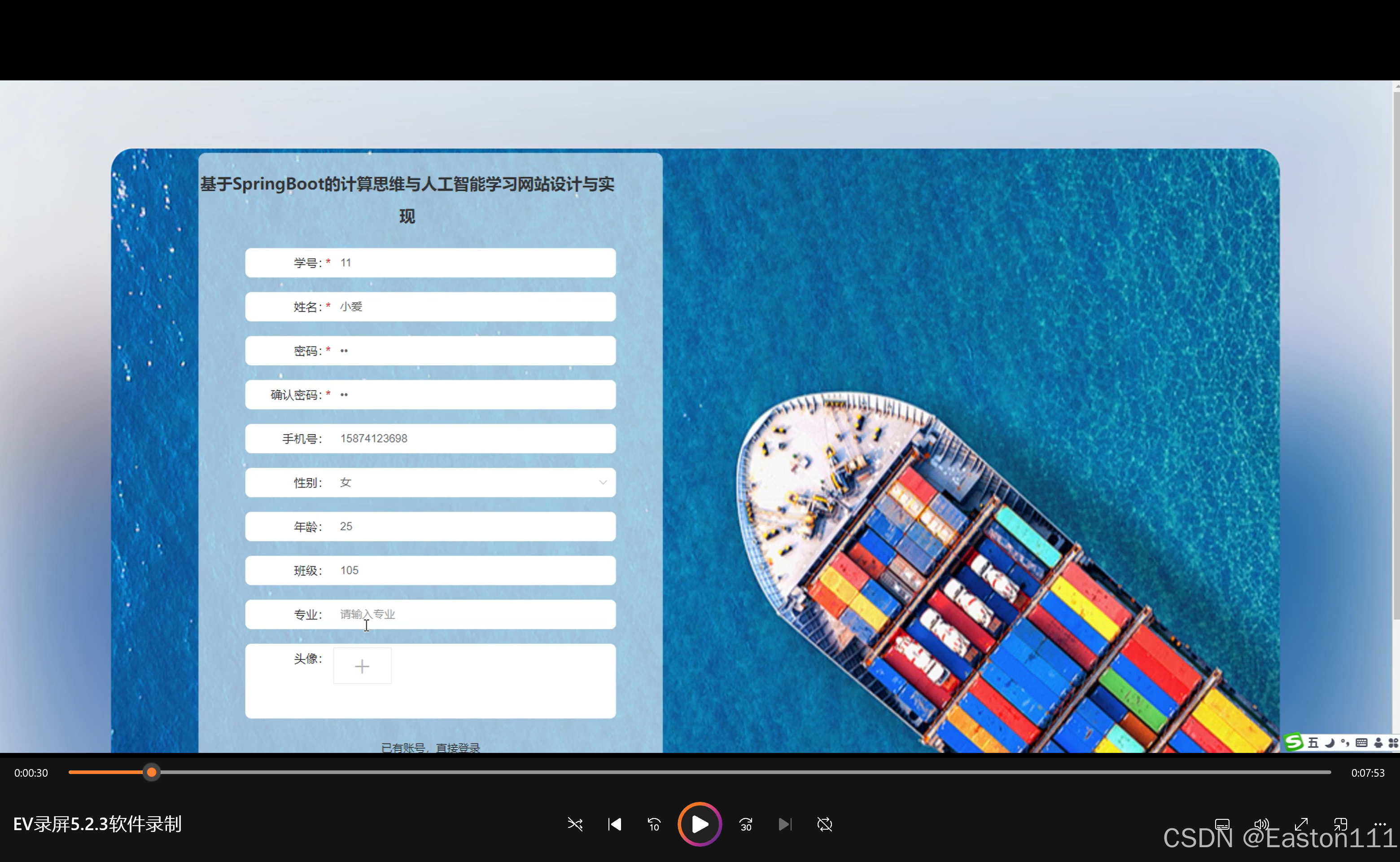This screenshot has height=862, width=1400.
Task: Click the 姓名 input field
Action: [x=430, y=307]
